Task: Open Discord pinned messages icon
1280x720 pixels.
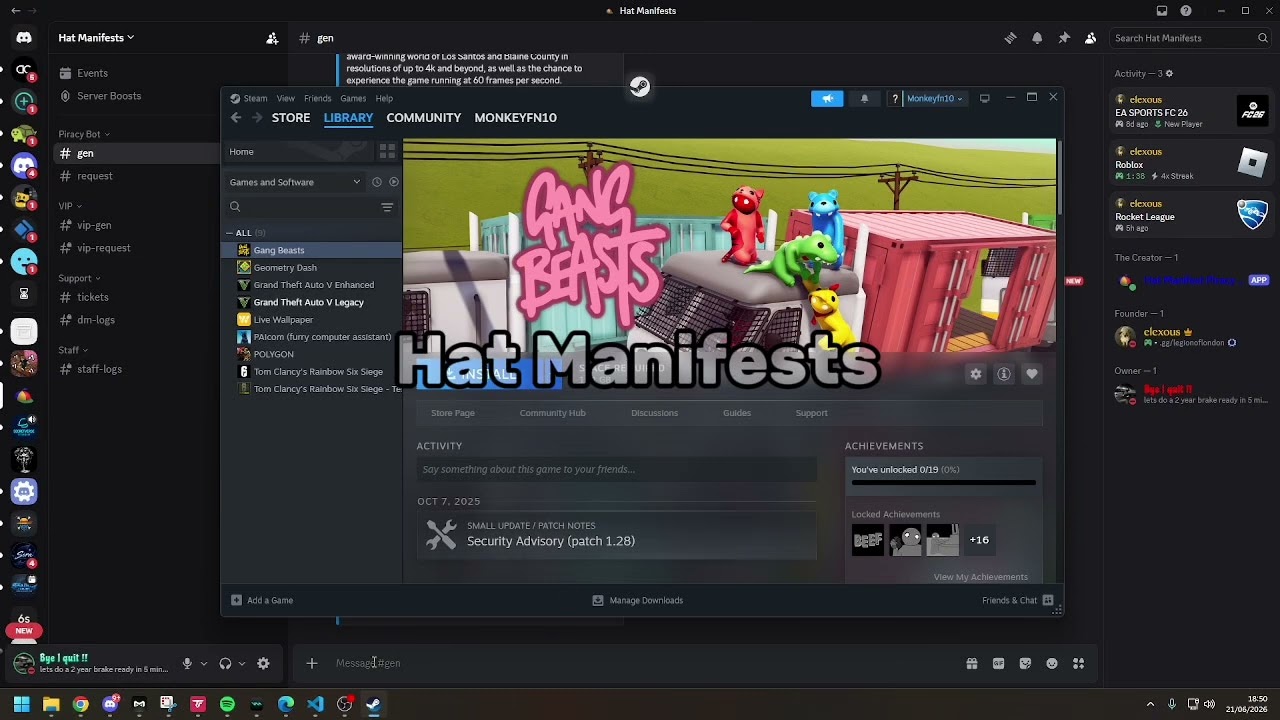Action: (1064, 38)
